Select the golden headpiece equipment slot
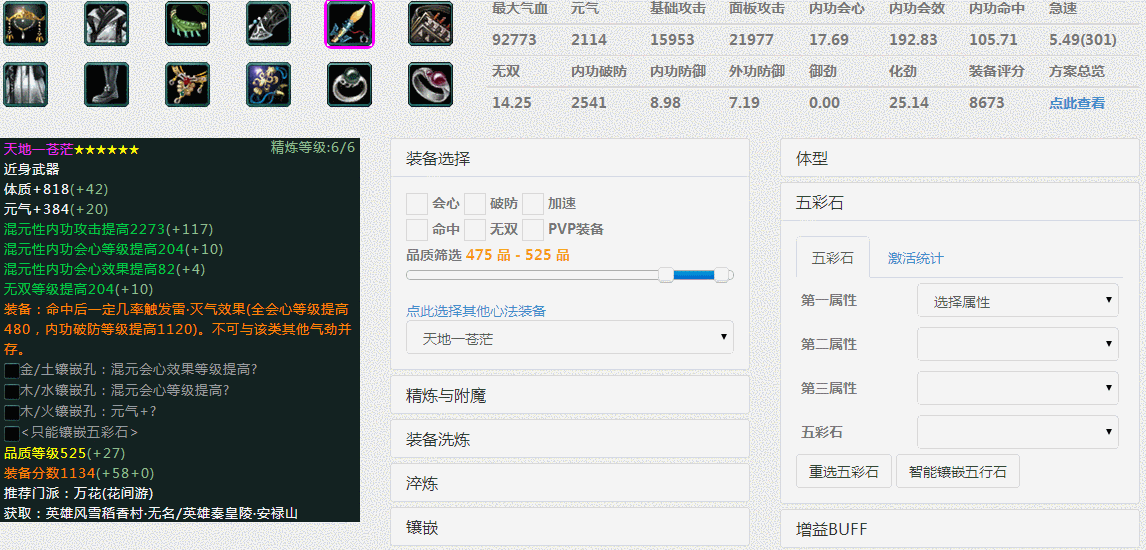This screenshot has height=550, width=1146. tap(26, 23)
